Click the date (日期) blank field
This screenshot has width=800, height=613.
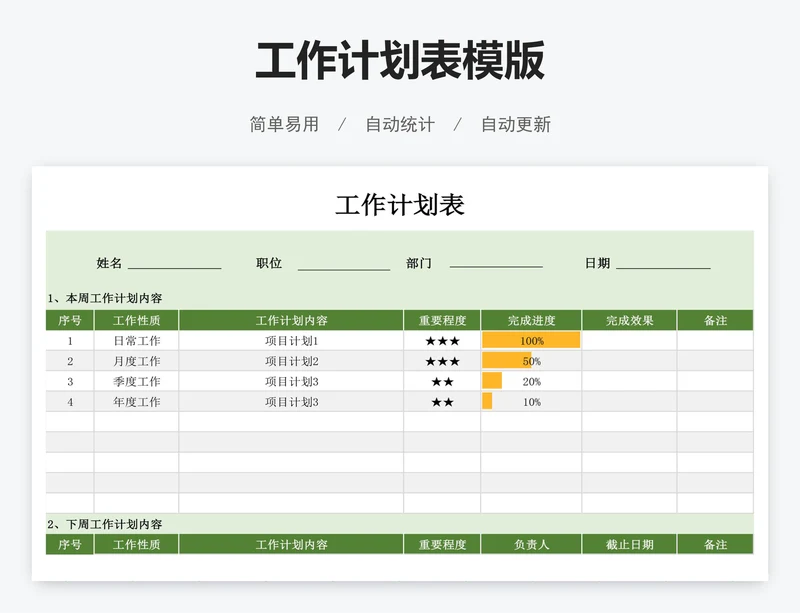pos(663,264)
